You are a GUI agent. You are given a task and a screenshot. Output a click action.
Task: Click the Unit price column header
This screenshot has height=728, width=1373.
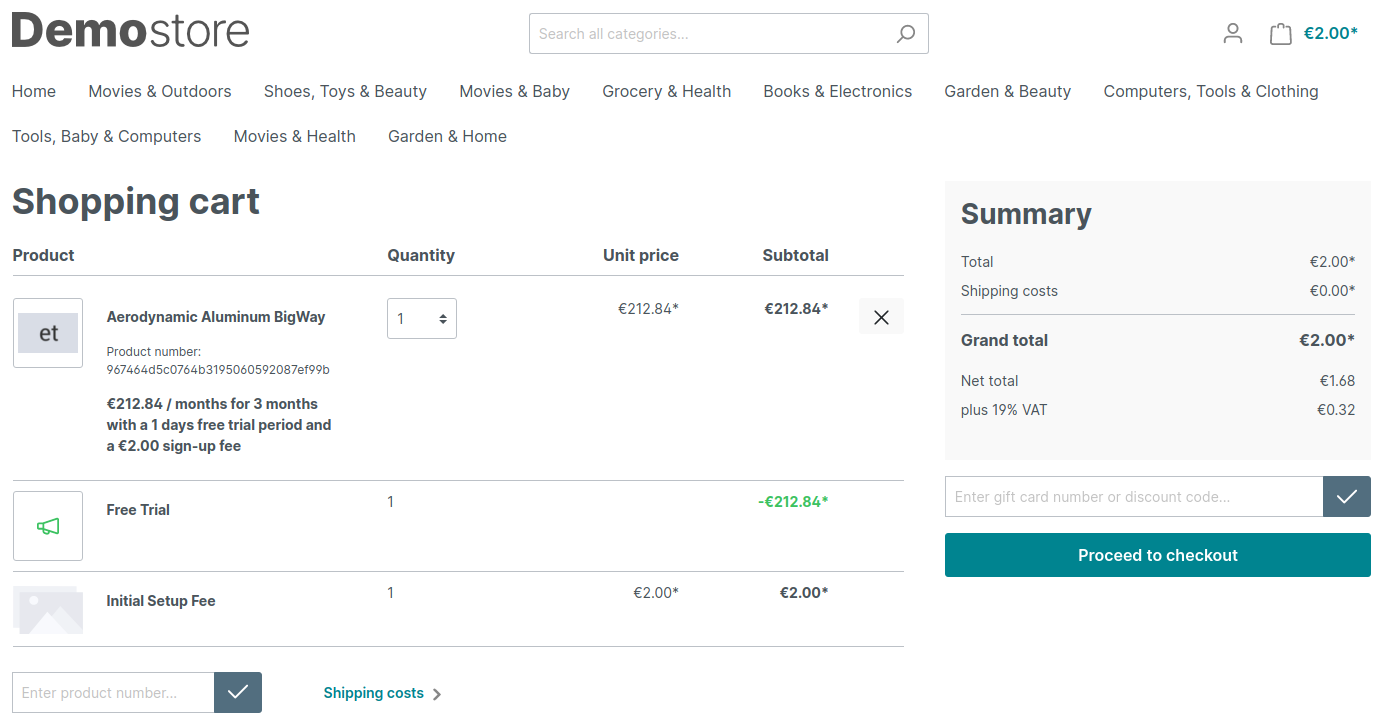point(641,255)
